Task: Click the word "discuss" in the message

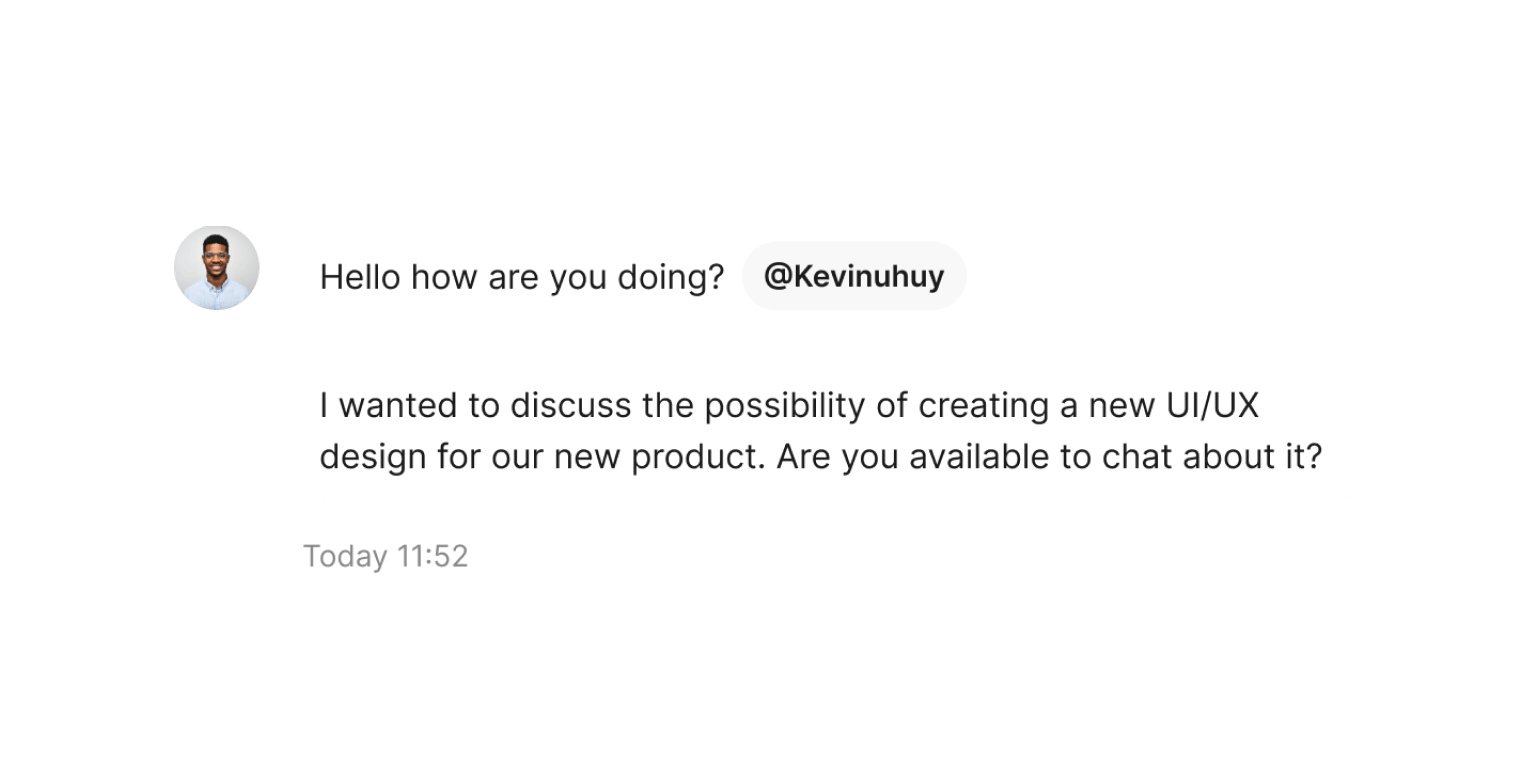Action: (x=571, y=406)
